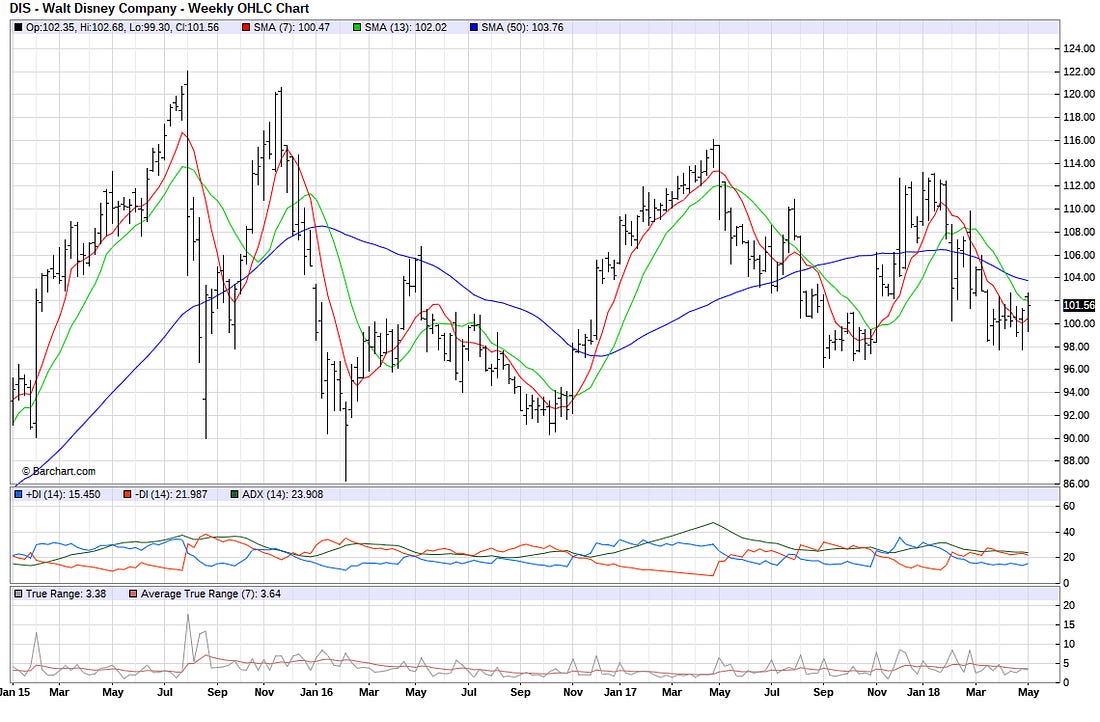Click the 10 label on True Range axis

(x=1069, y=644)
